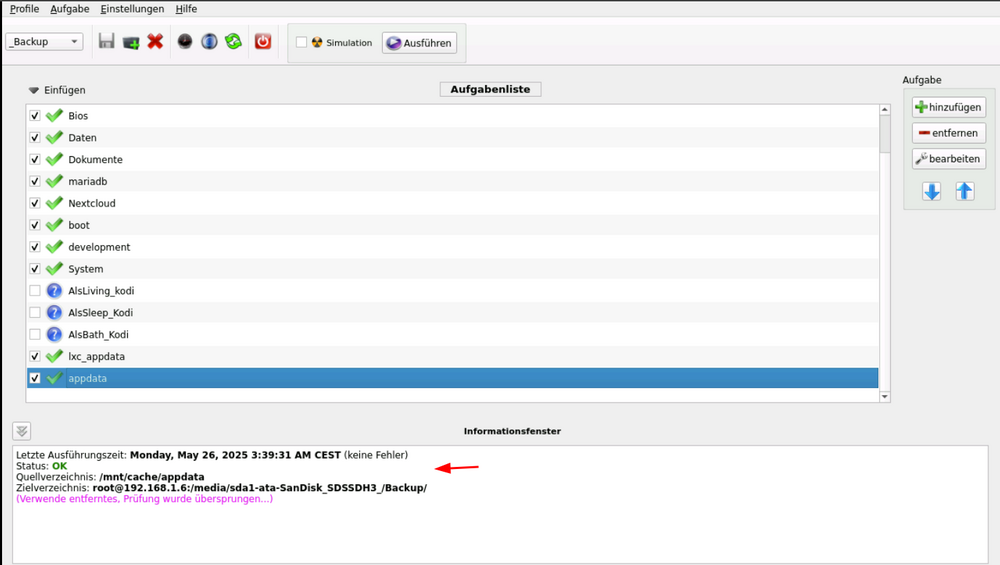Click entfernen to remove the task
The height and width of the screenshot is (565, 1000).
pyautogui.click(x=949, y=133)
